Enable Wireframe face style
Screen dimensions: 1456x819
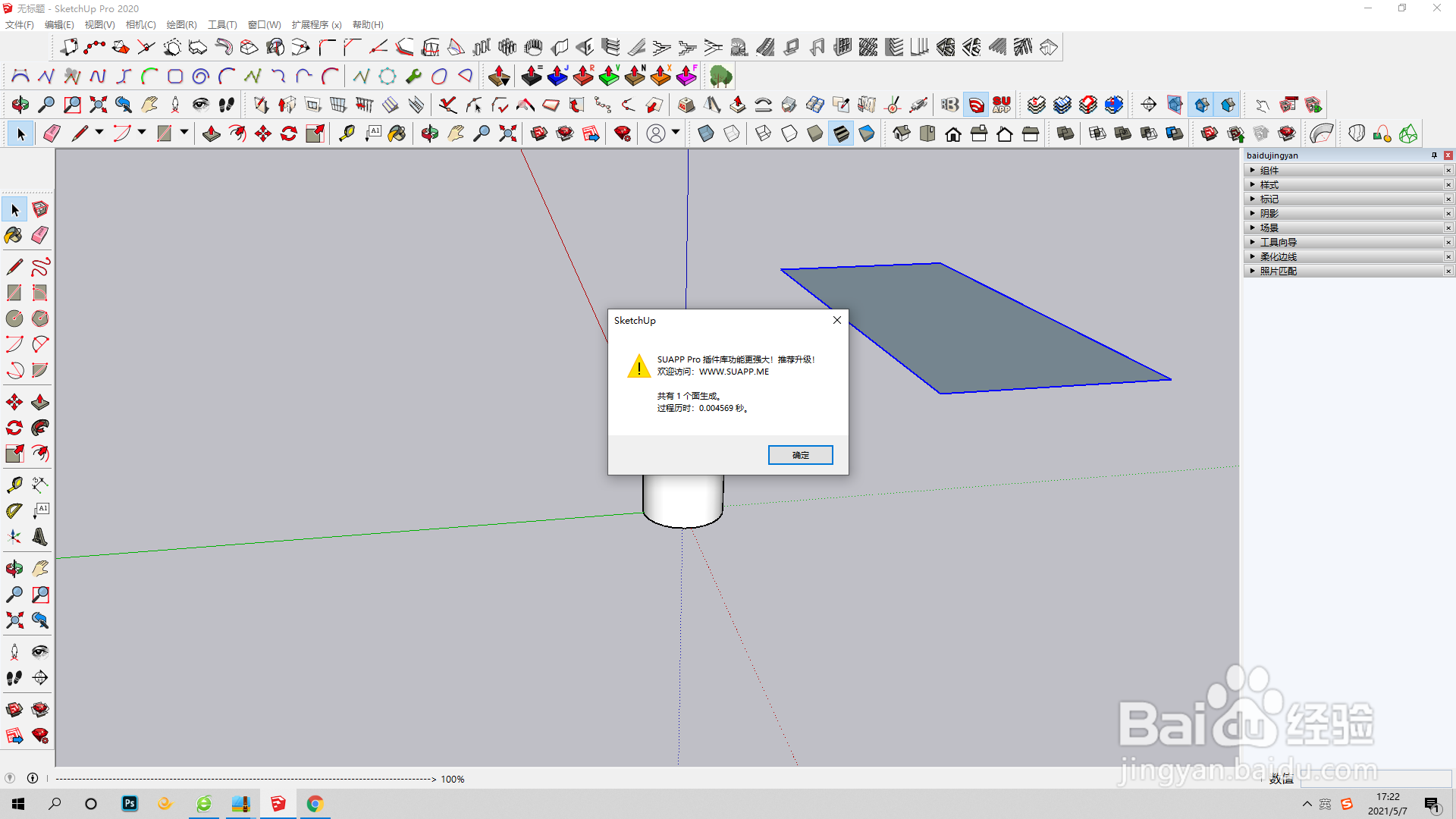point(764,134)
